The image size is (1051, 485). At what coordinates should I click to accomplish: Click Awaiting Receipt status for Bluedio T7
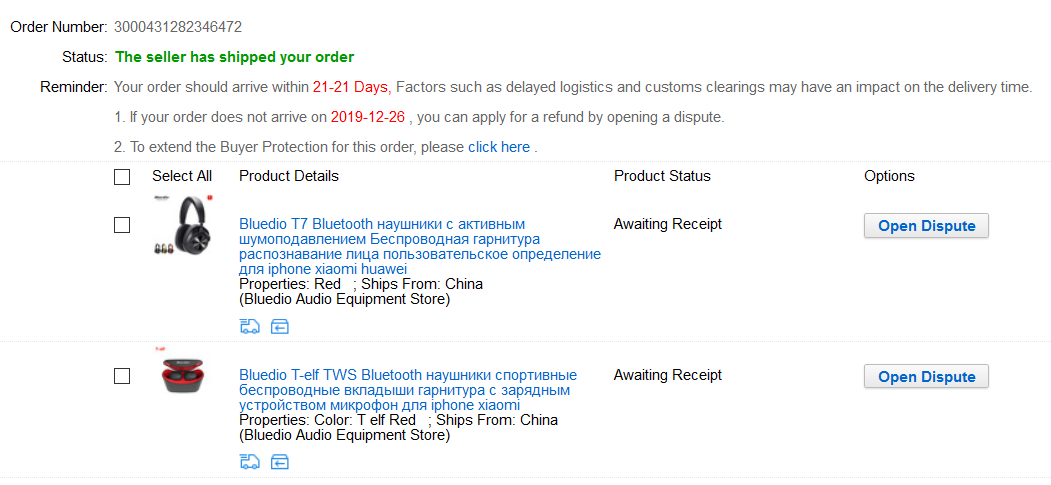point(667,224)
